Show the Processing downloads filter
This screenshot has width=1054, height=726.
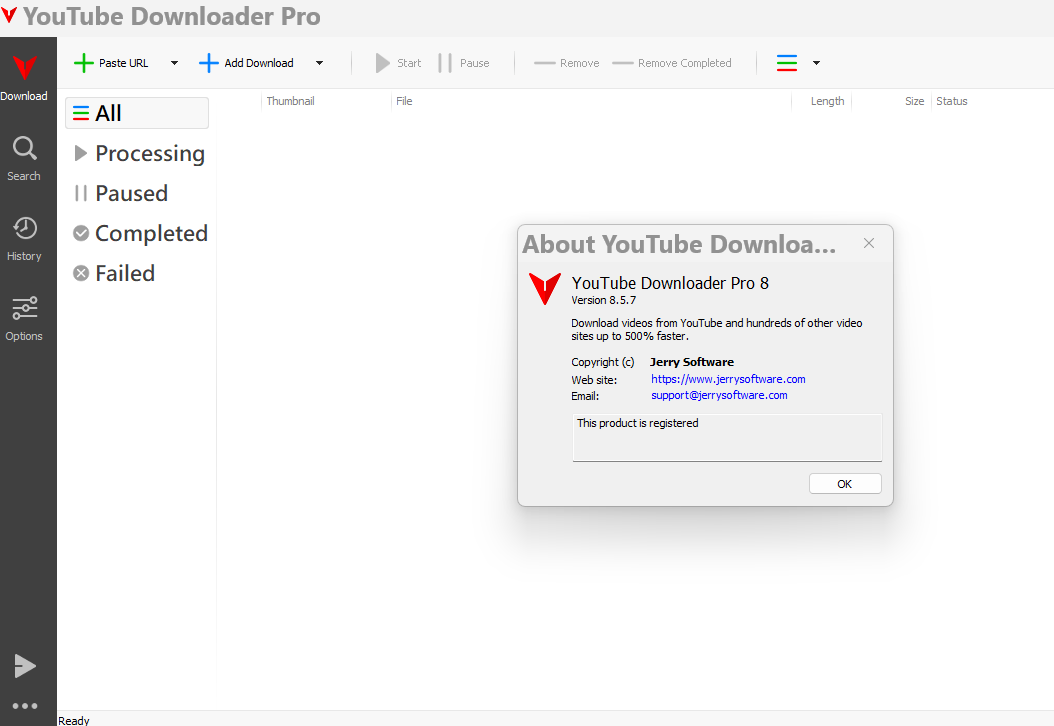(138, 153)
